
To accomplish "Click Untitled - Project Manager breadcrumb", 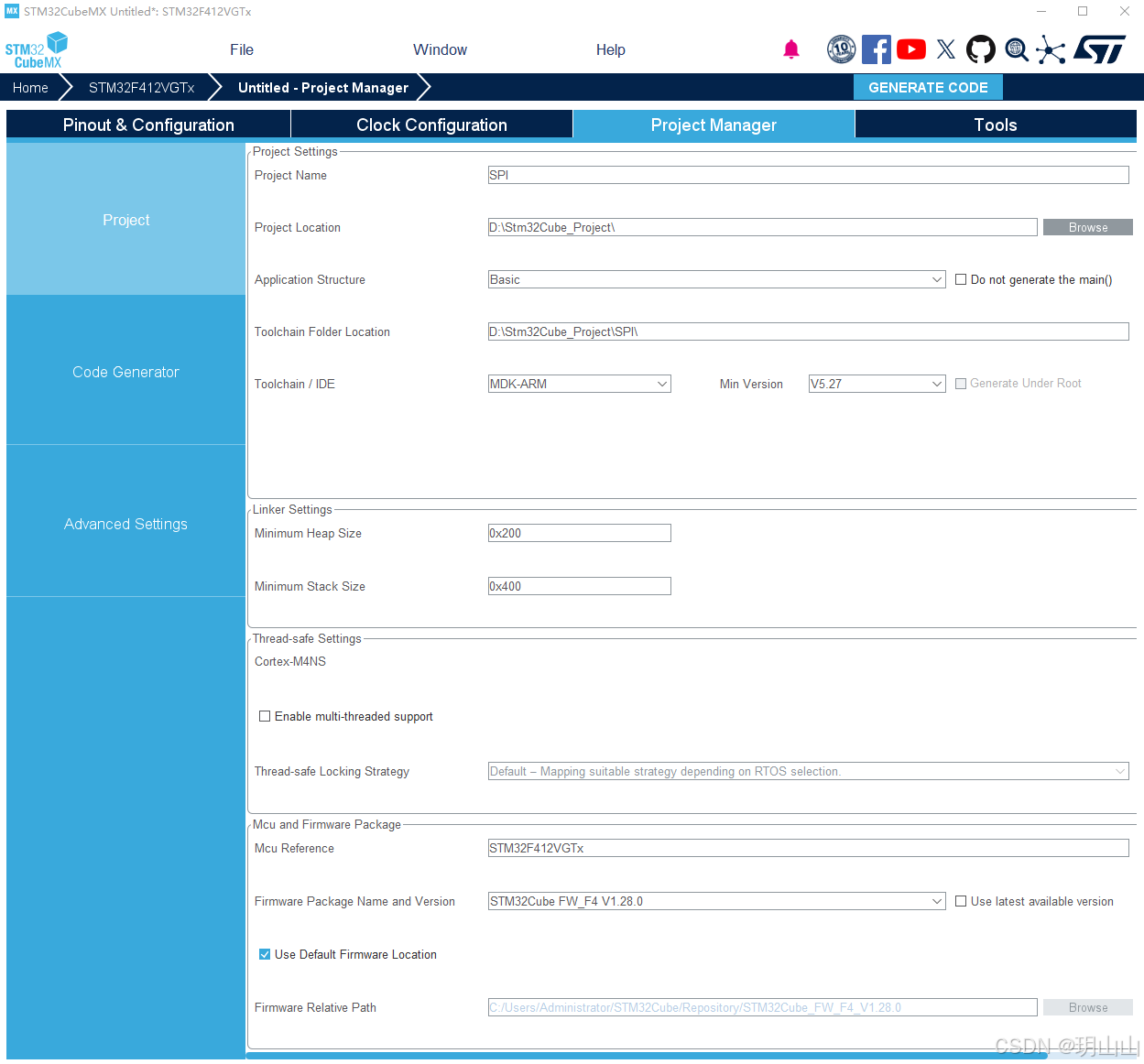I will [323, 87].
